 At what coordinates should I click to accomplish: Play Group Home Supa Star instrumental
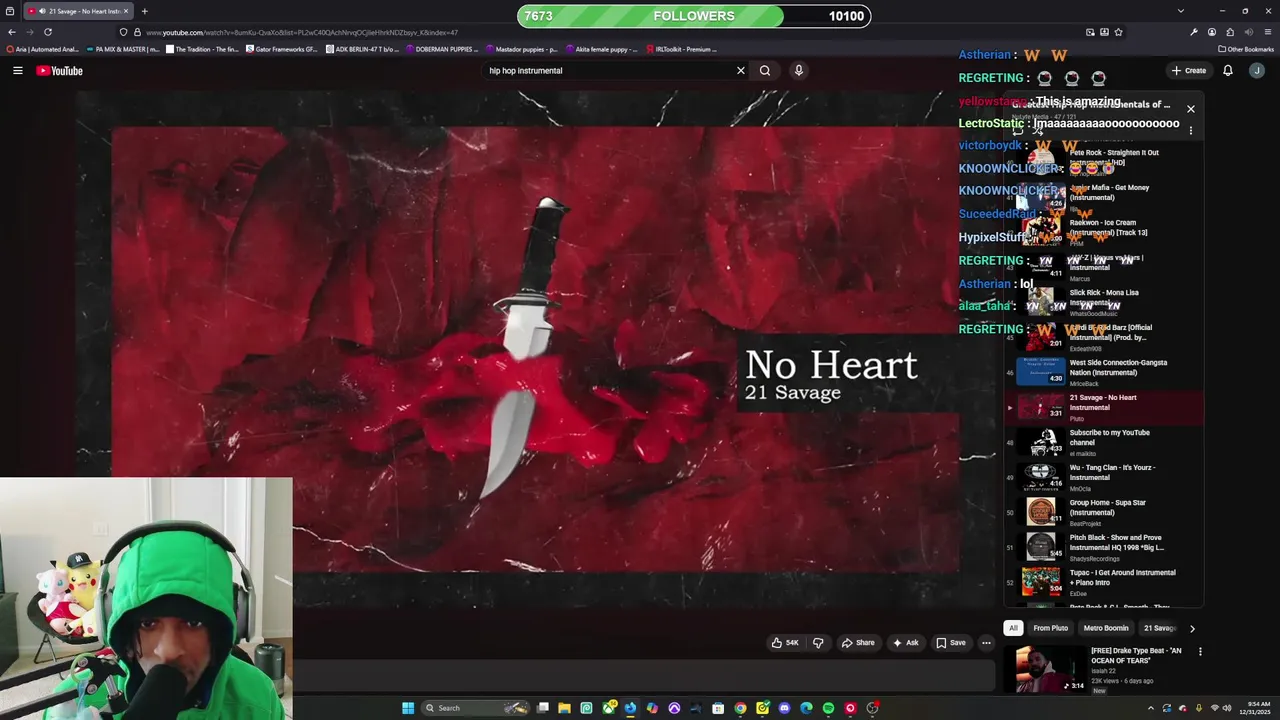pos(1104,512)
